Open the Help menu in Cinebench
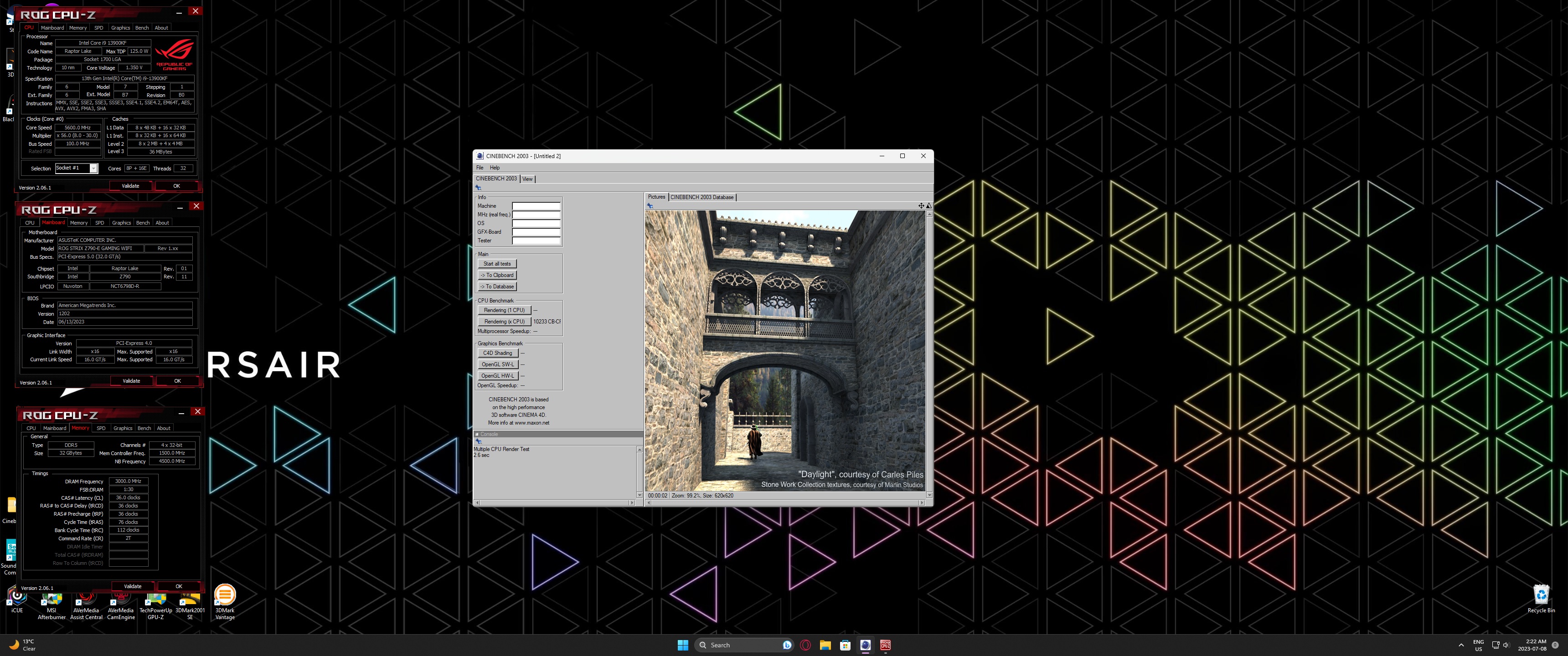 pyautogui.click(x=495, y=167)
